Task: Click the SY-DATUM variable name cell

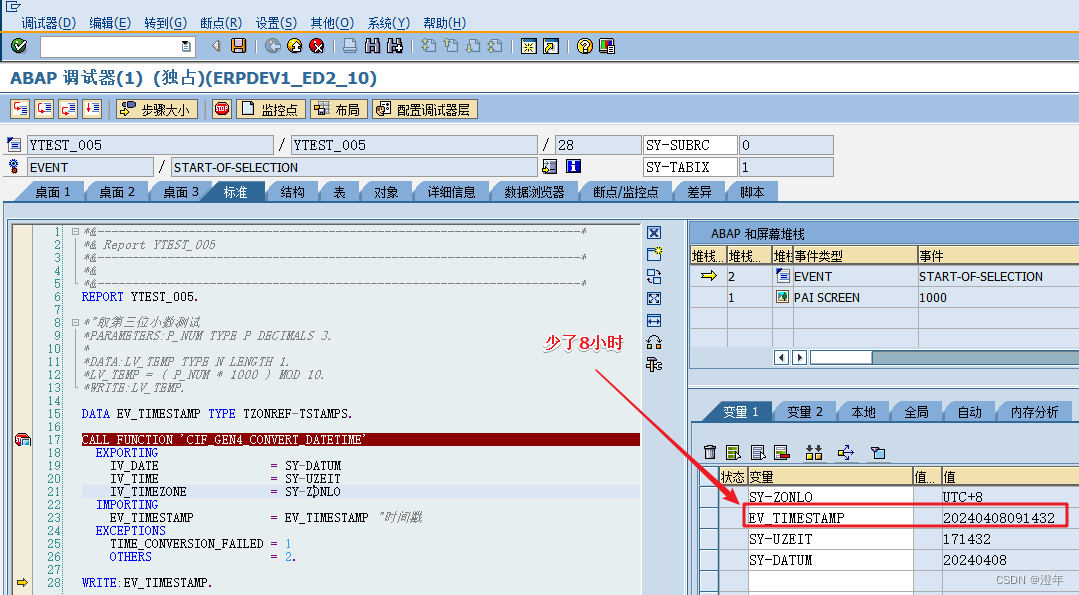Action: 830,560
